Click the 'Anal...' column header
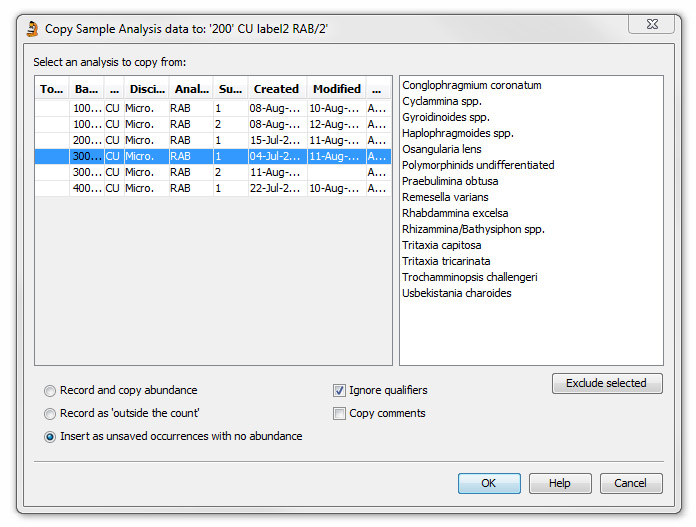 (191, 89)
